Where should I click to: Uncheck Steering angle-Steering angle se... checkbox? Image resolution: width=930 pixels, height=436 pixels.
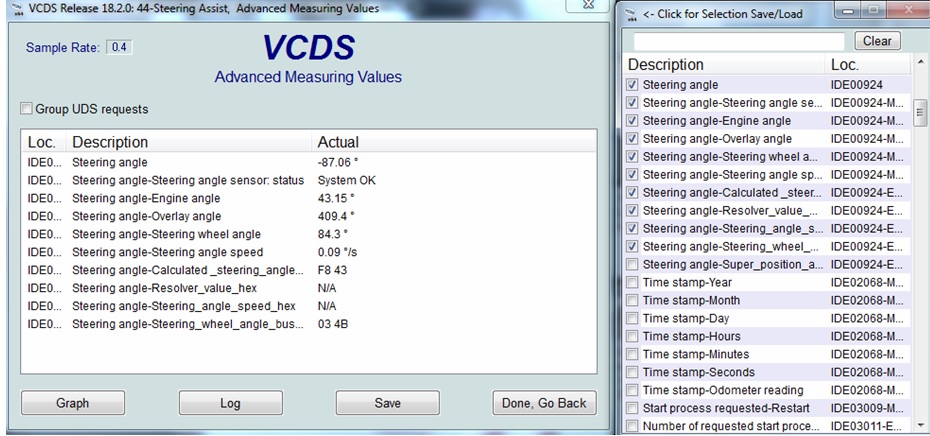pyautogui.click(x=632, y=103)
